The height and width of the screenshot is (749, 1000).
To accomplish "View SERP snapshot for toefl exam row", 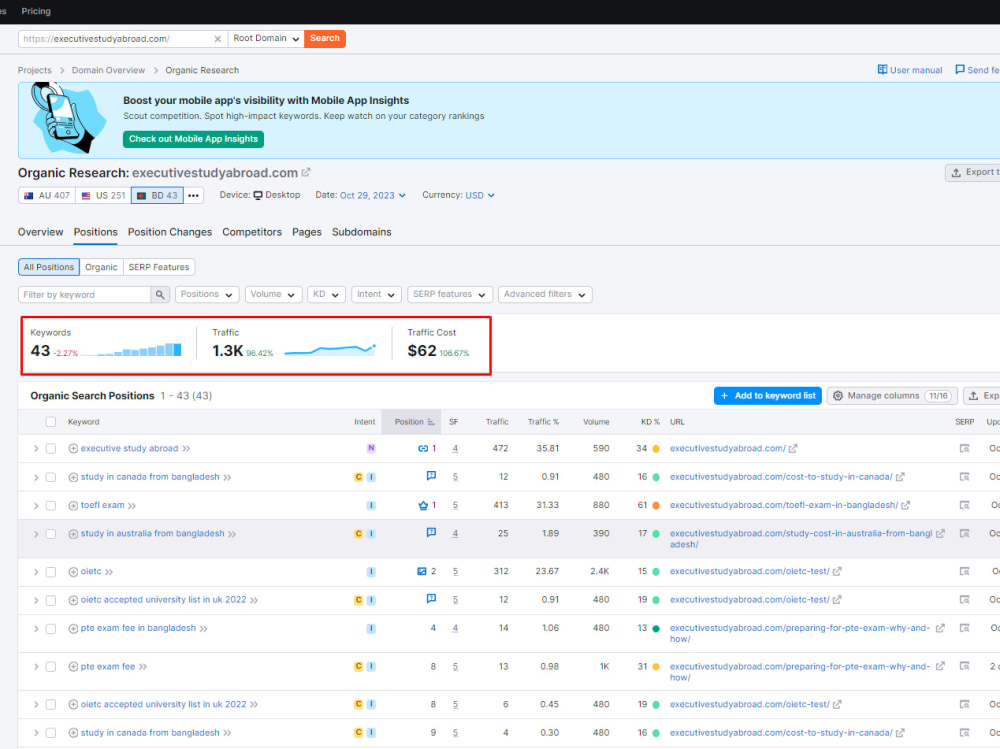I will (964, 505).
